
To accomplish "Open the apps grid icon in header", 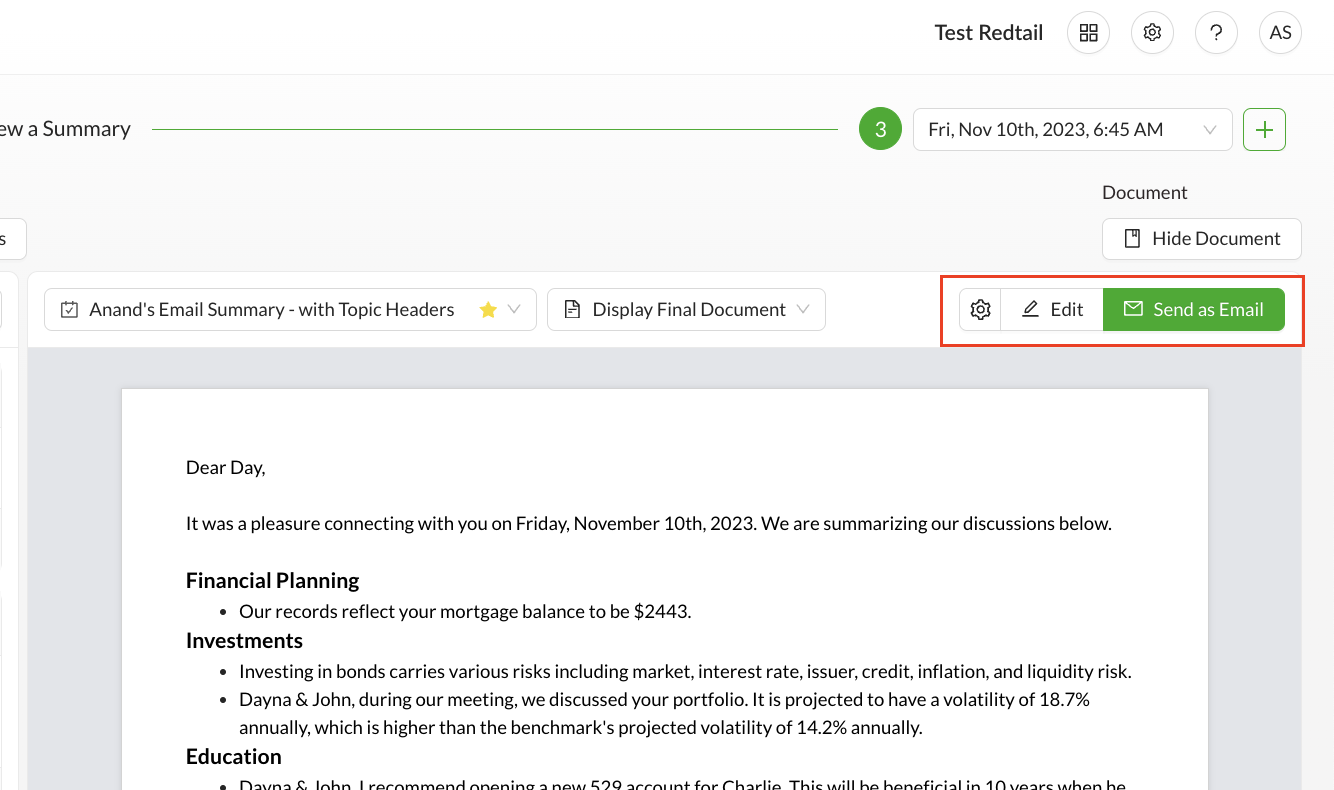I will [x=1088, y=33].
